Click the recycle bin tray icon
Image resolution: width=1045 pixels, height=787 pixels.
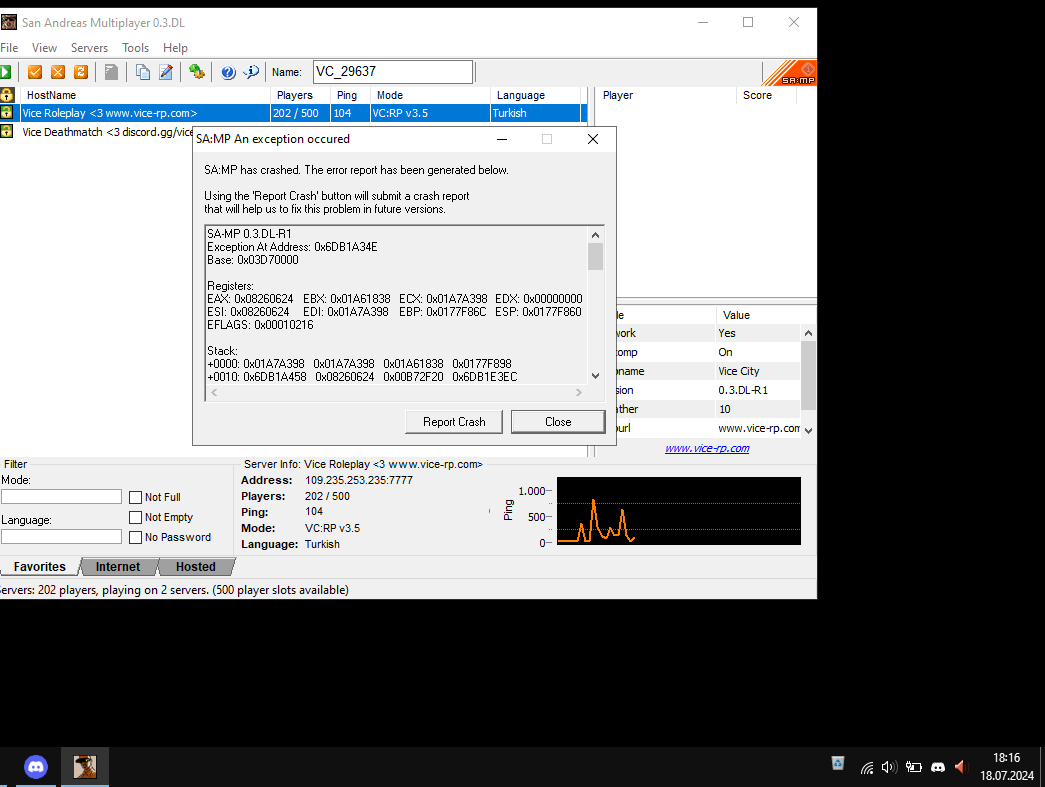coord(838,764)
